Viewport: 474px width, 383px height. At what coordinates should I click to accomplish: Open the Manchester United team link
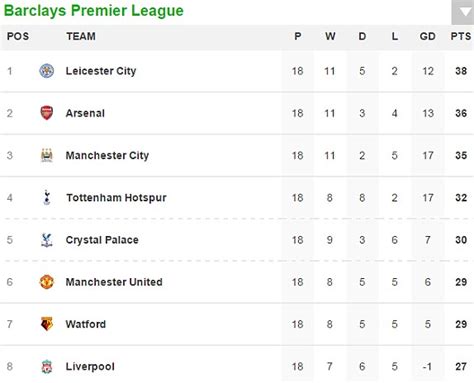[114, 282]
